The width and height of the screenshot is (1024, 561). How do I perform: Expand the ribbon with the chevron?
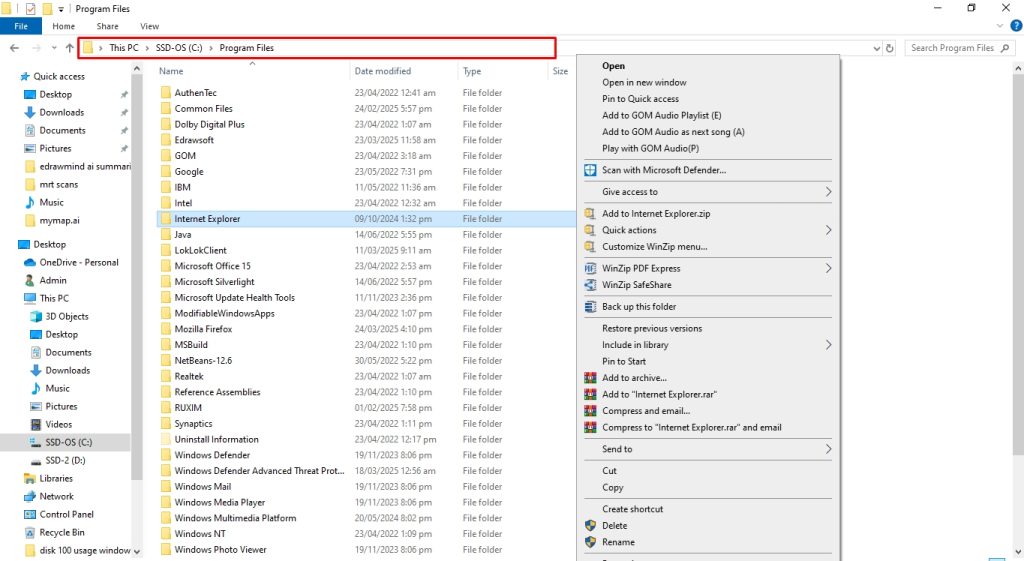click(x=1000, y=26)
